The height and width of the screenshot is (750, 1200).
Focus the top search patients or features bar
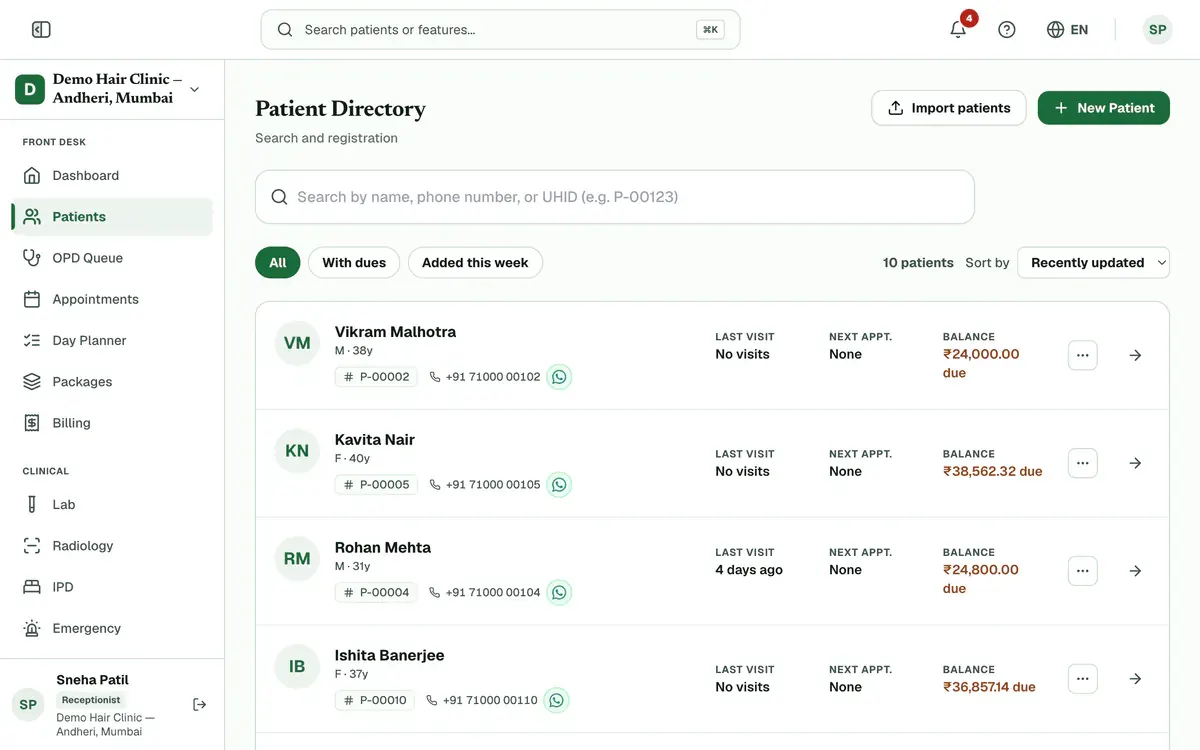click(x=500, y=30)
